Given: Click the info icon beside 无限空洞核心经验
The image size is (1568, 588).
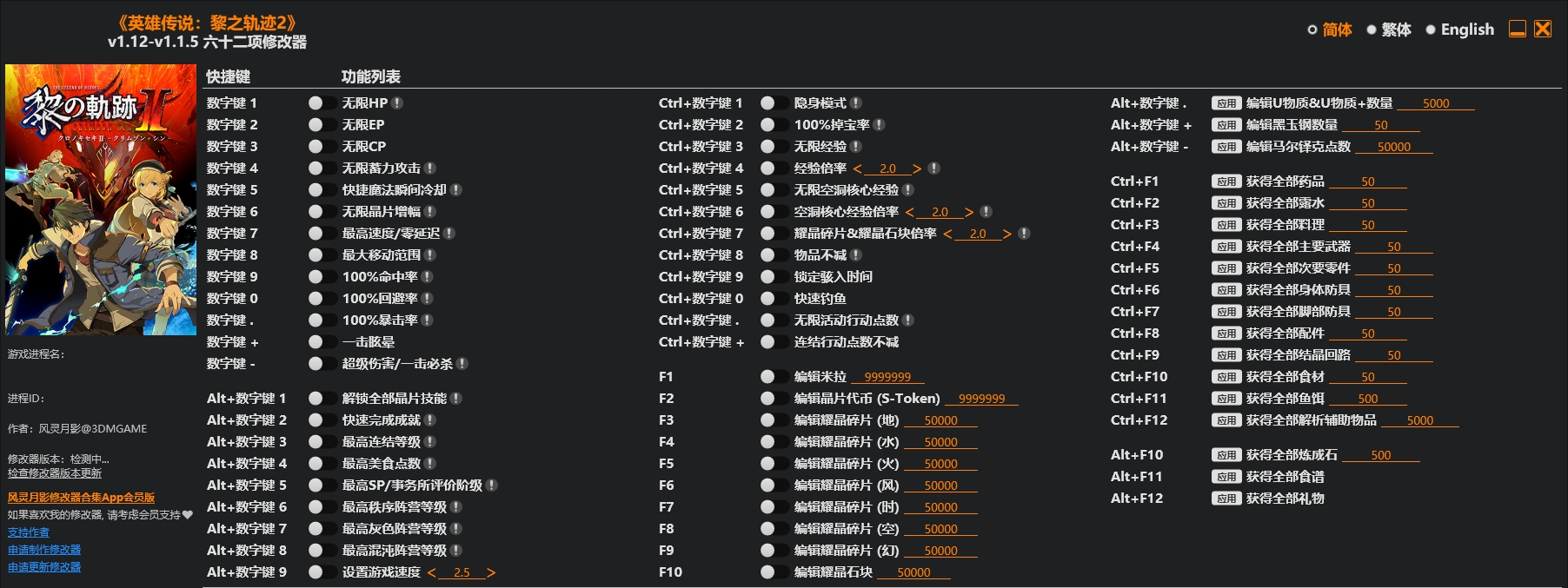Looking at the screenshot, I should point(908,190).
